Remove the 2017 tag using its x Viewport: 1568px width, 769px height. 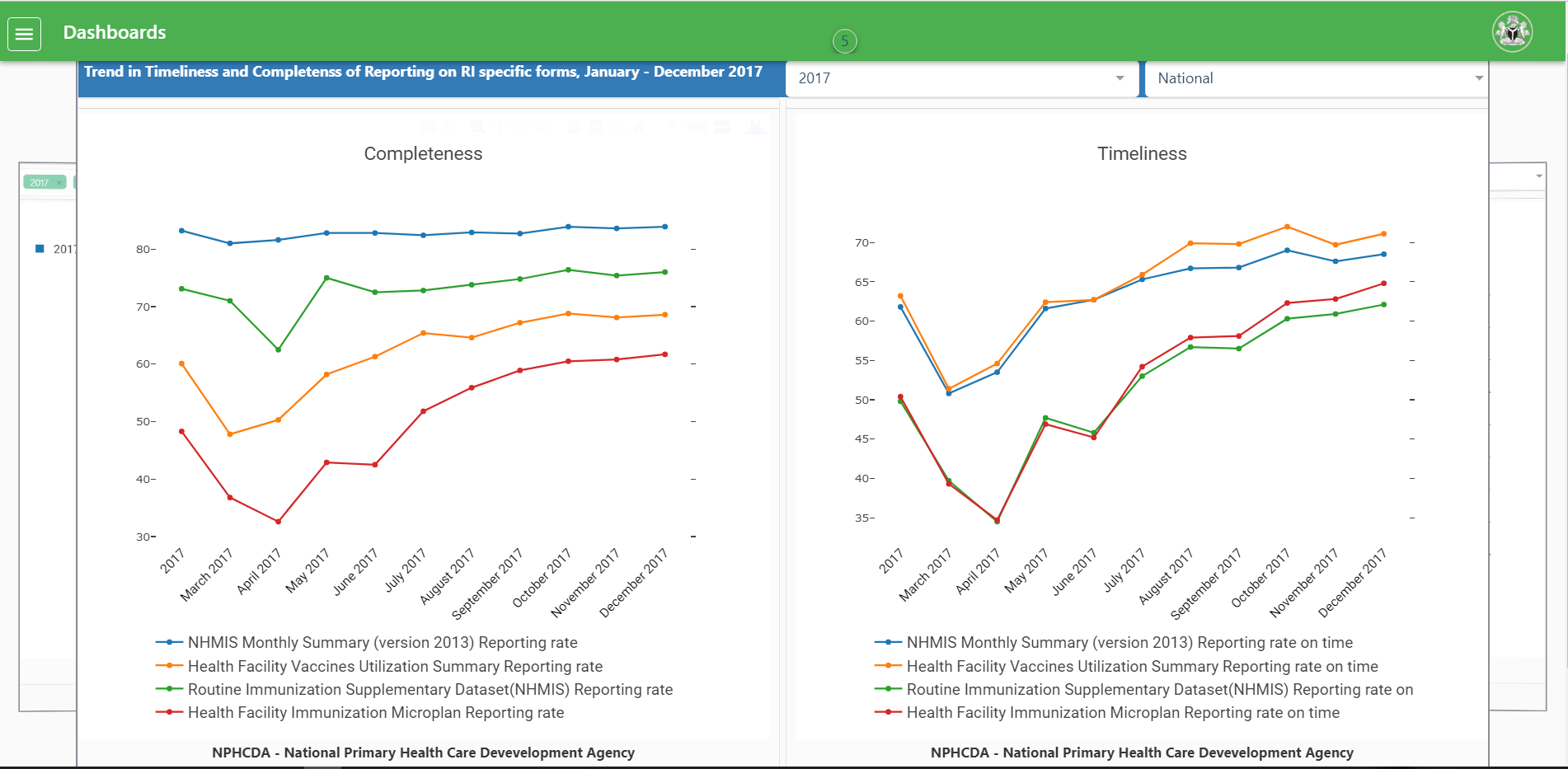coord(59,183)
